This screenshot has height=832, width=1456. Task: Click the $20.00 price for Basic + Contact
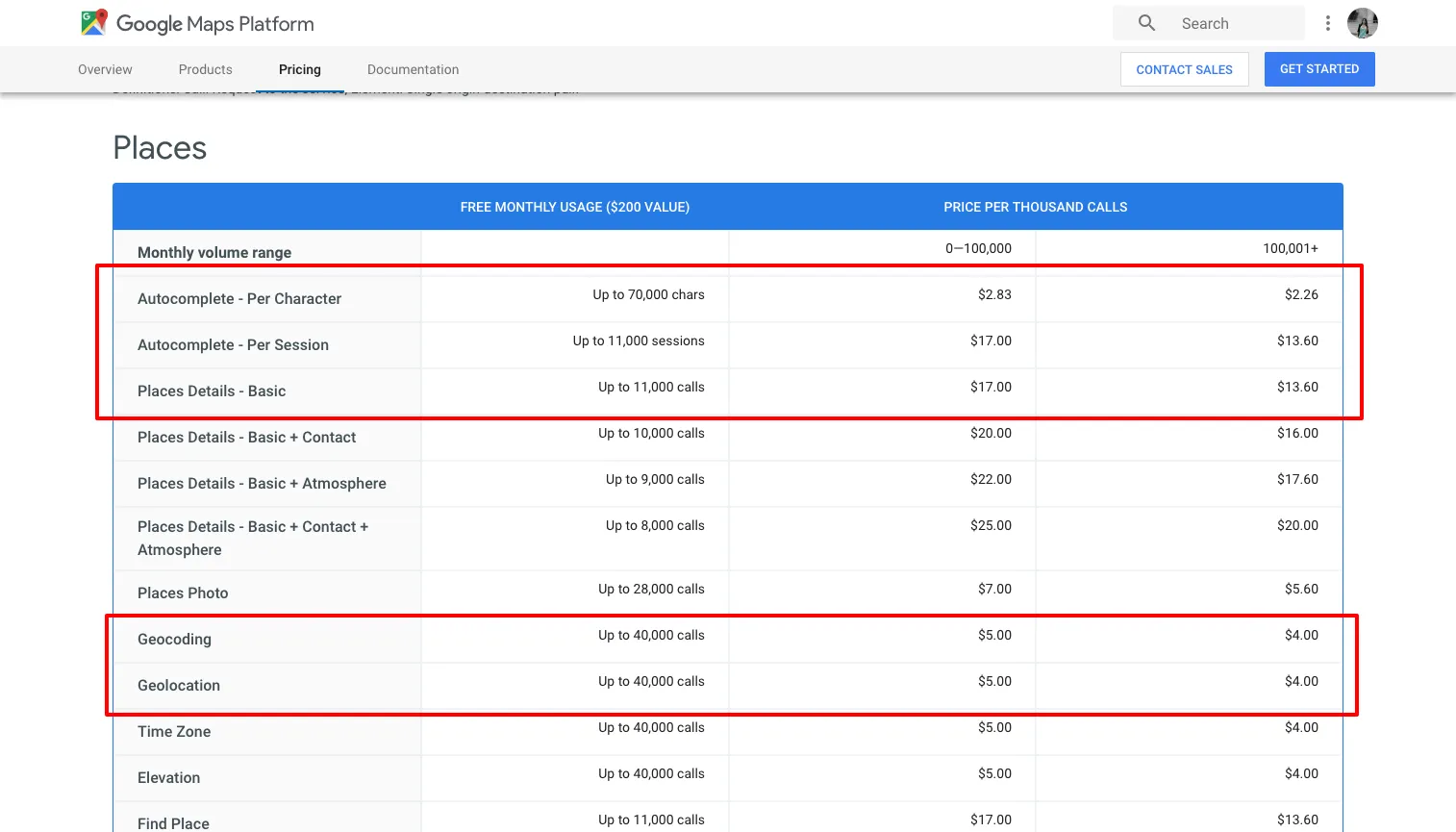992,433
